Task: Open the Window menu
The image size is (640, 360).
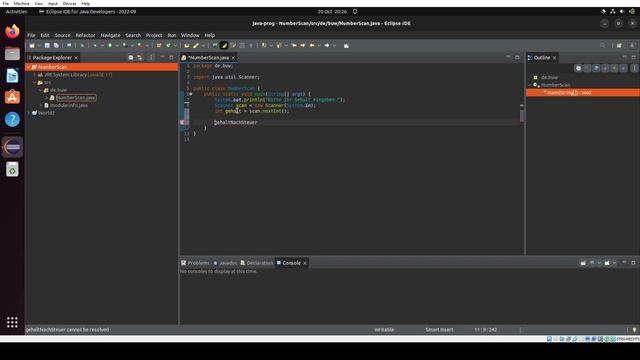Action: [190, 36]
